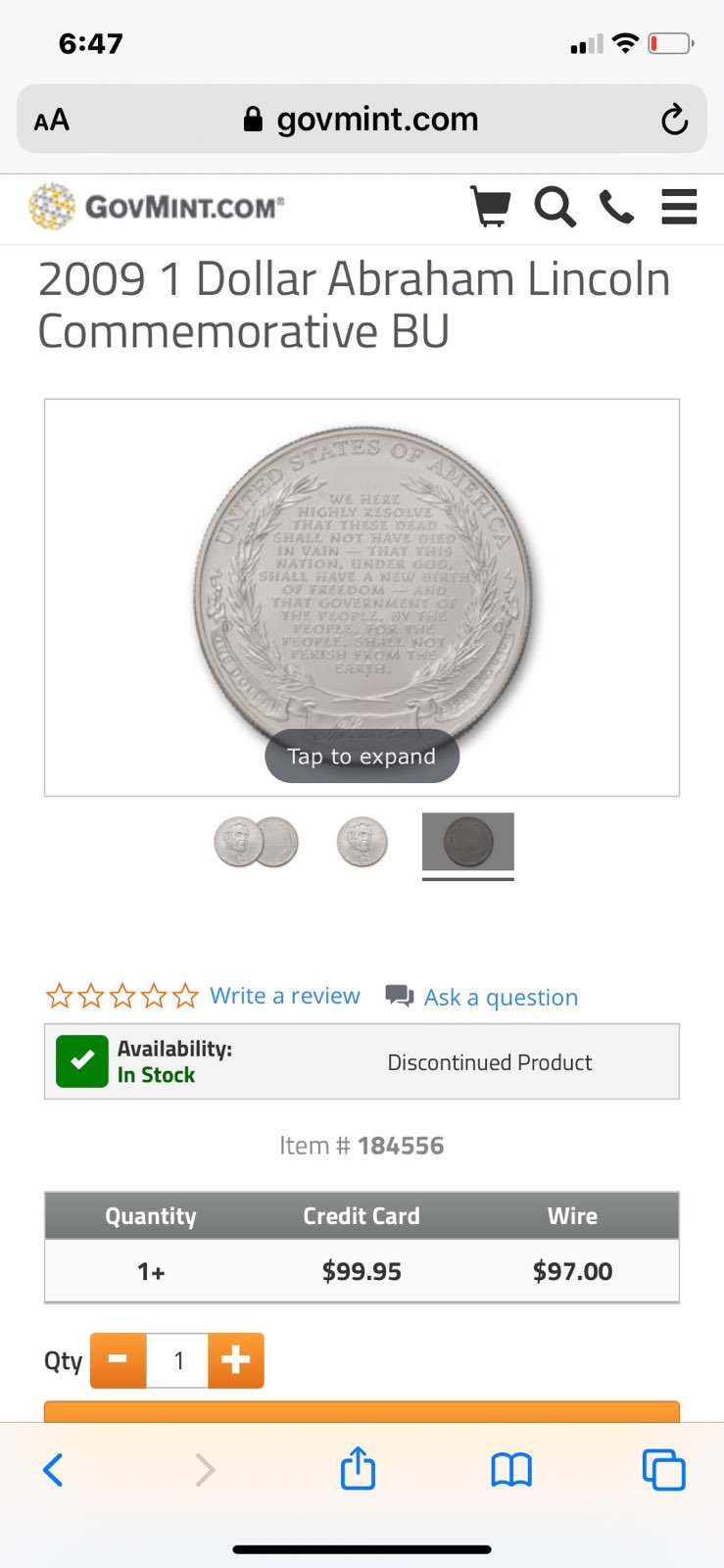Viewport: 724px width, 1568px height.
Task: Increase quantity with plus button
Action: pyautogui.click(x=236, y=1360)
